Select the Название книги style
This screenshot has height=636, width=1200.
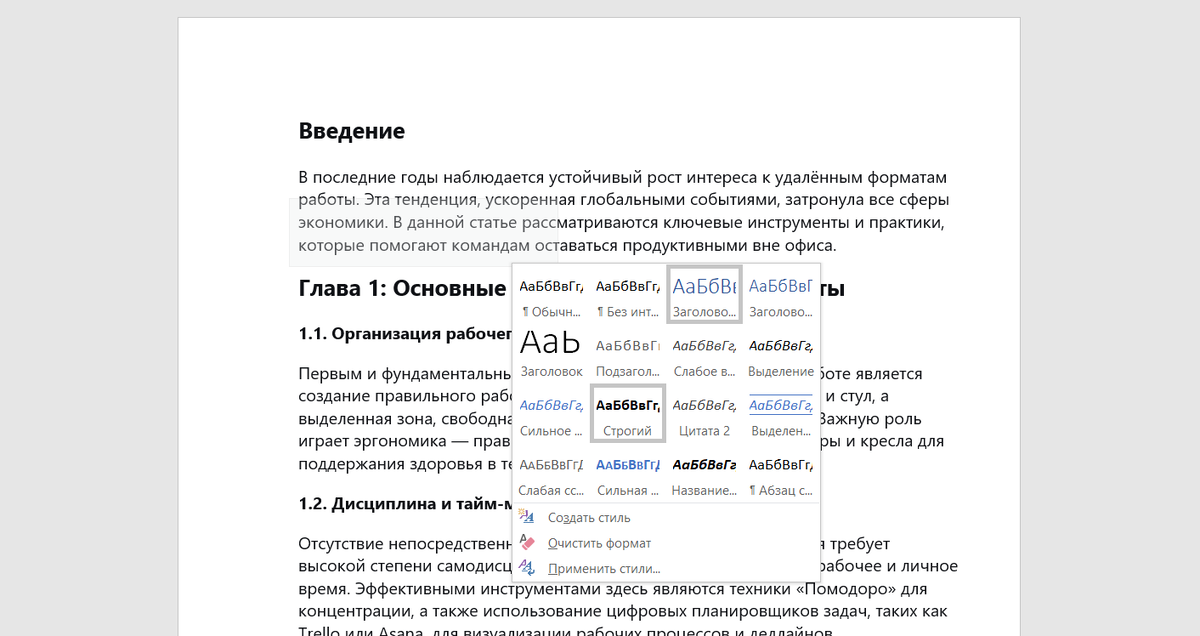(x=704, y=474)
